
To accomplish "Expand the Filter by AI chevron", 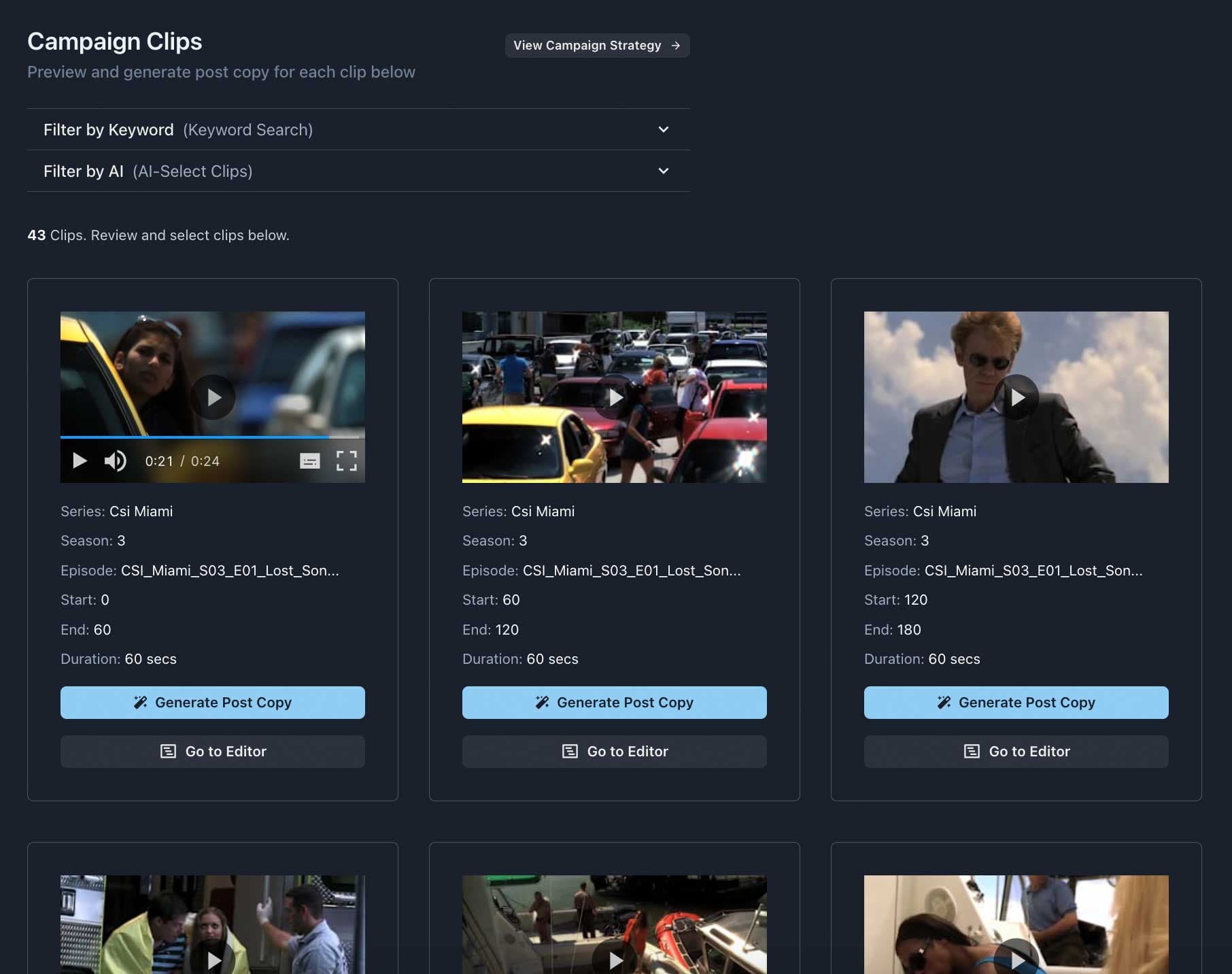I will (664, 171).
